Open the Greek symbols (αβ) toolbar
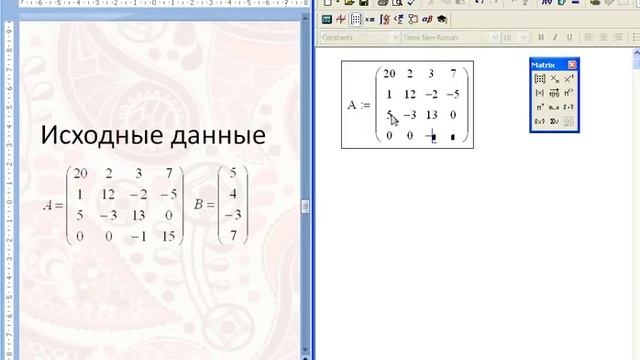This screenshot has height=360, width=640. pyautogui.click(x=427, y=19)
